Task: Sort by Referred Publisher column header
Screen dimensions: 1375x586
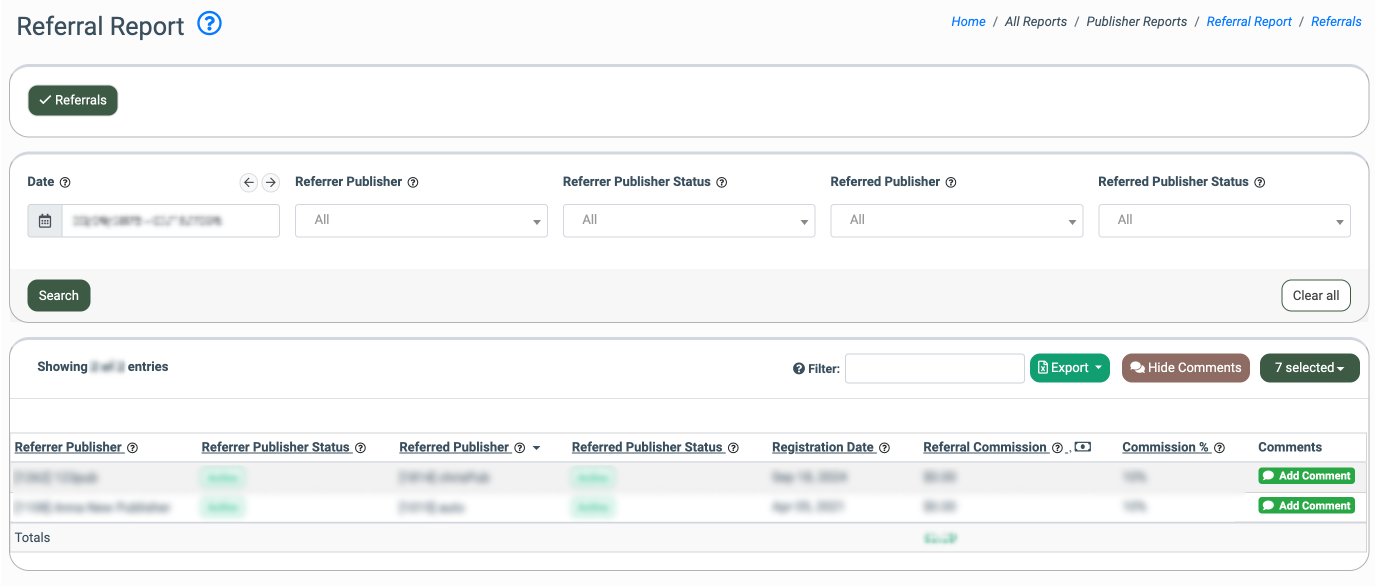Action: coord(454,447)
